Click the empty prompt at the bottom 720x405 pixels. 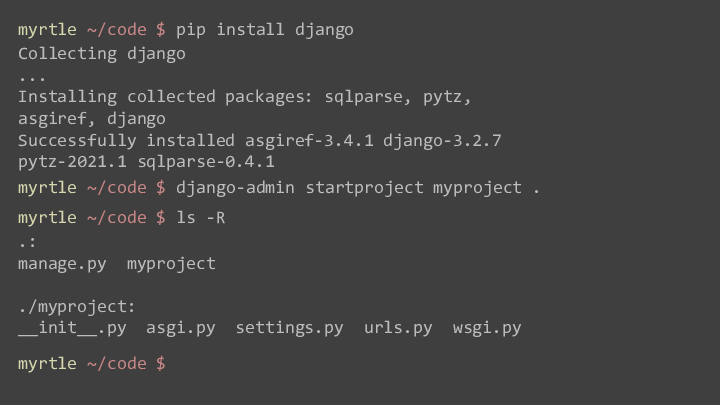(x=92, y=364)
